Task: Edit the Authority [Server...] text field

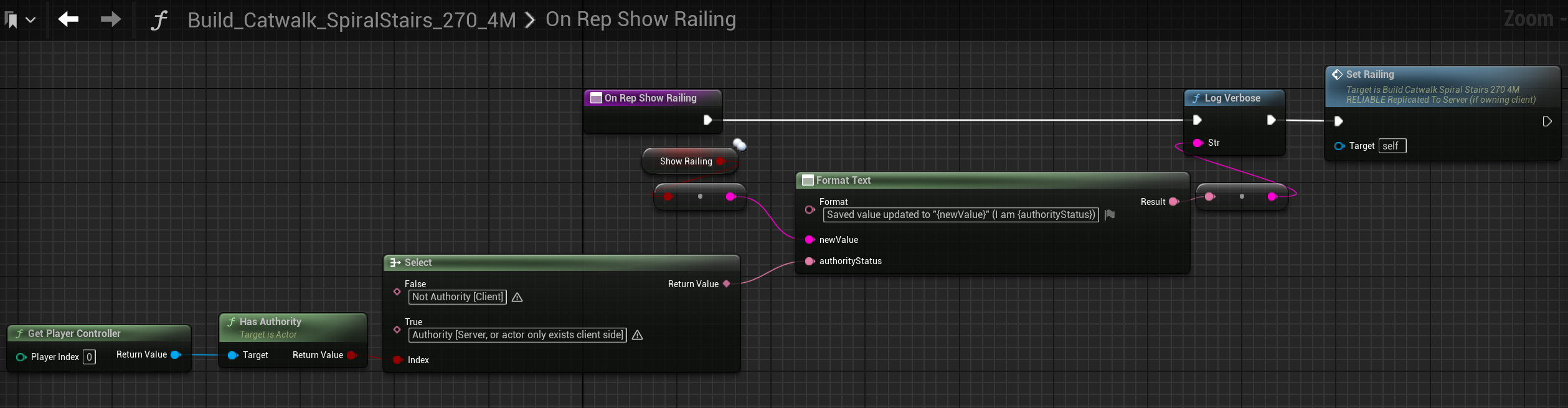Action: tap(517, 335)
